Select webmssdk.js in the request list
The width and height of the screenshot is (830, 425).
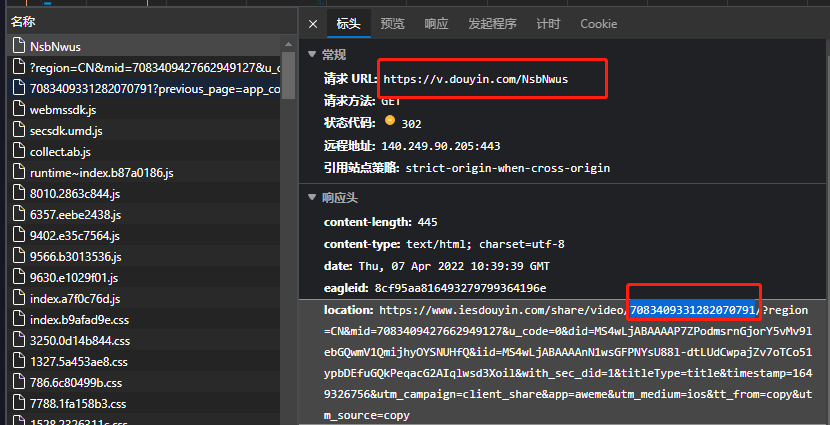(144, 110)
